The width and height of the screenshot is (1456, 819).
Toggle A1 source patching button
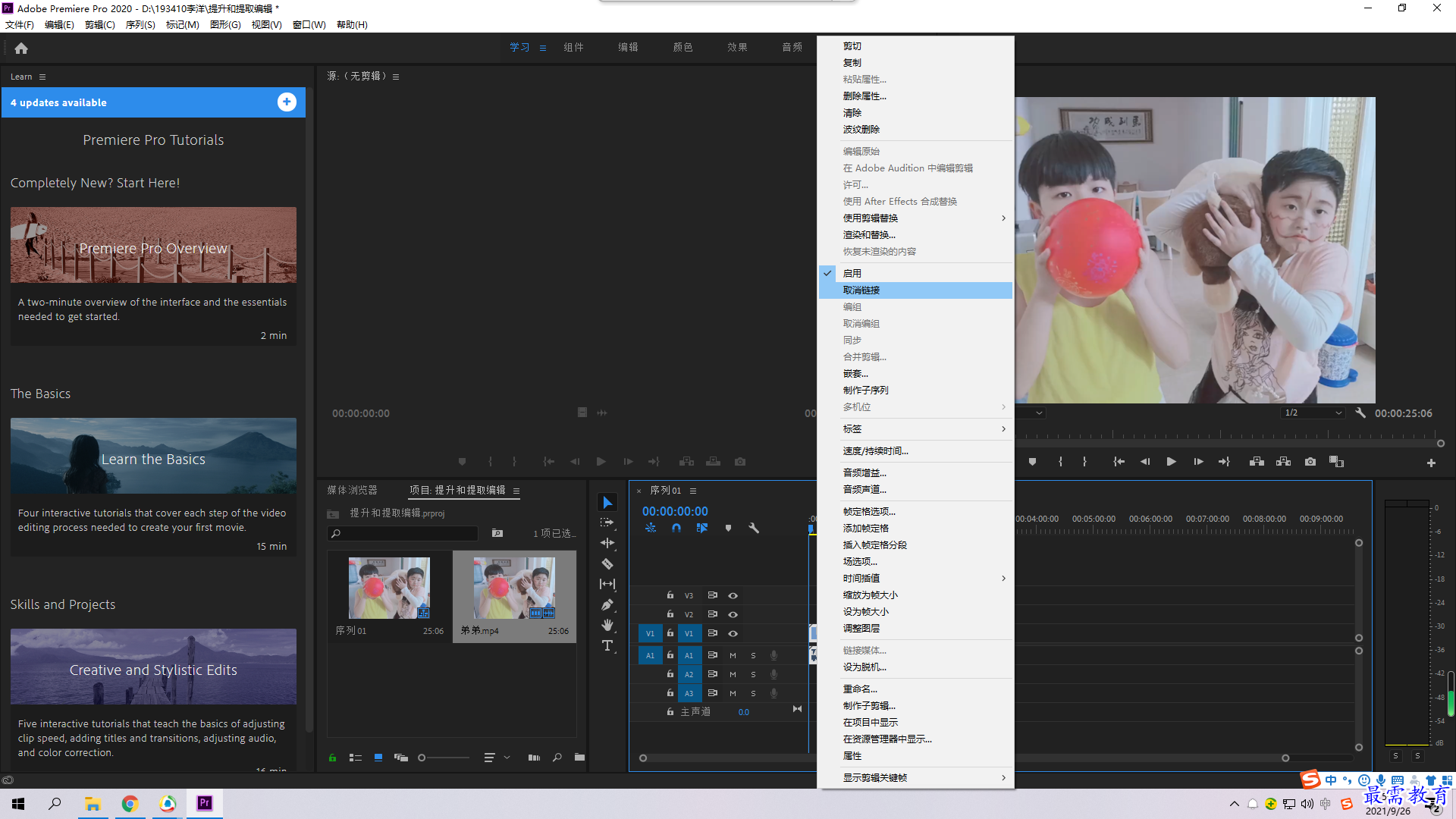[x=650, y=655]
